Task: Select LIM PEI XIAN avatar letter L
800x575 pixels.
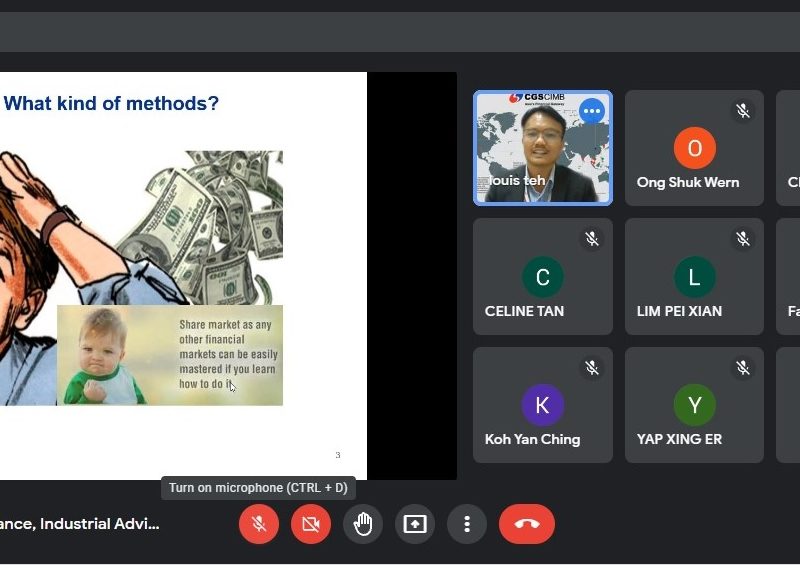Action: [694, 277]
